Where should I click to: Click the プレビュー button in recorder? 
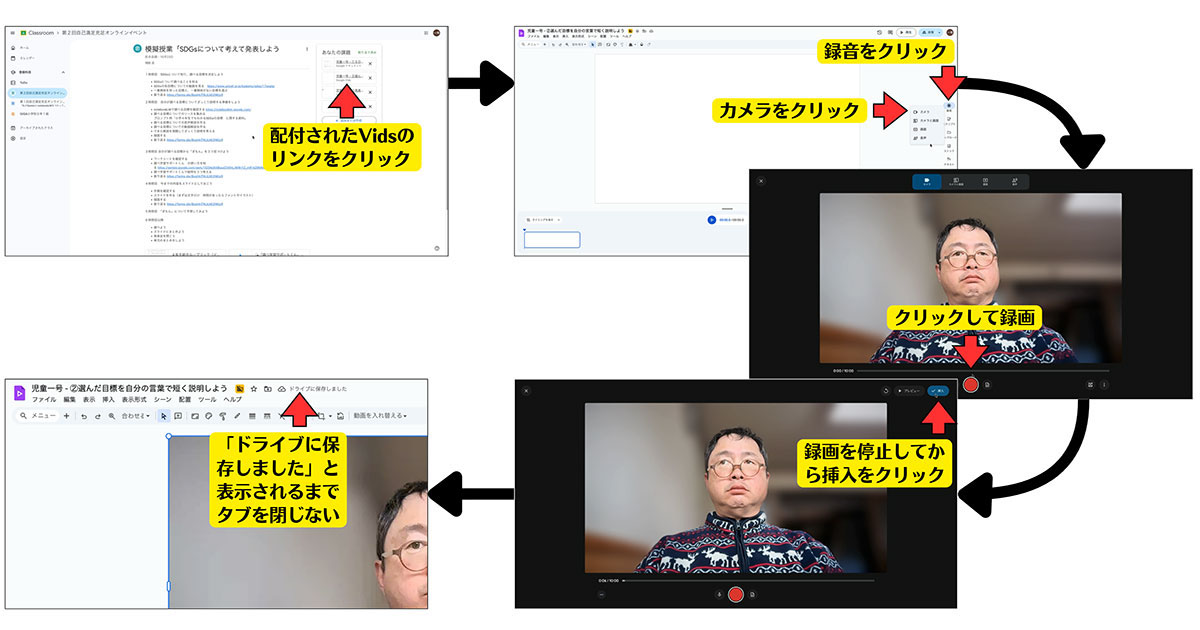click(x=908, y=391)
